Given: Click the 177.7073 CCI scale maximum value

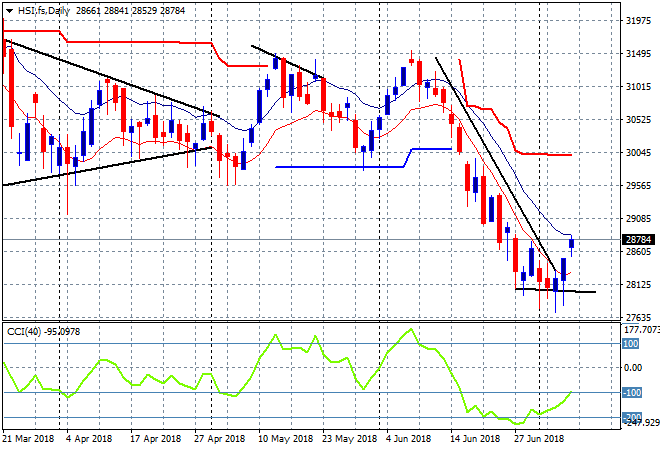Looking at the screenshot, I should point(641,330).
